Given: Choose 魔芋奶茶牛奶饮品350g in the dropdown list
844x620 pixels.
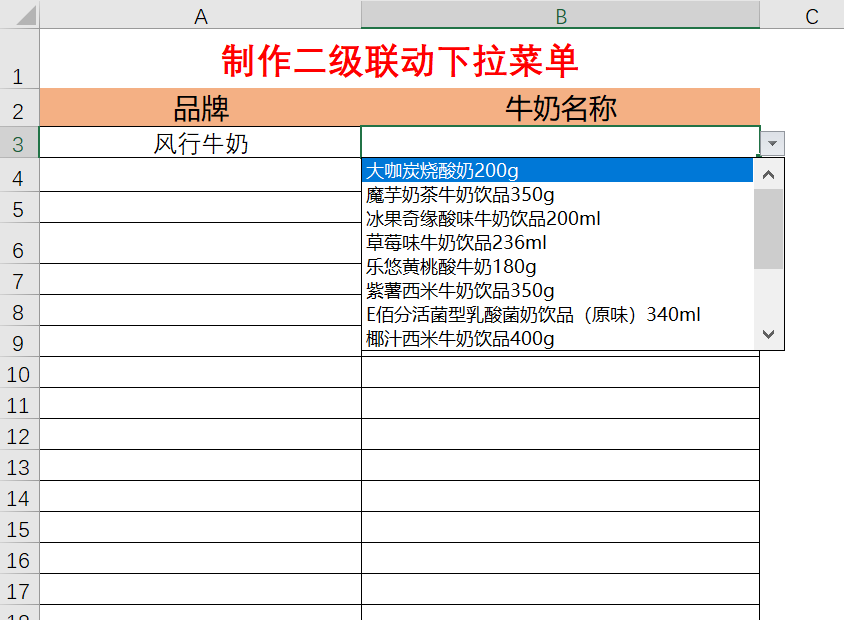Looking at the screenshot, I should click(557, 194).
